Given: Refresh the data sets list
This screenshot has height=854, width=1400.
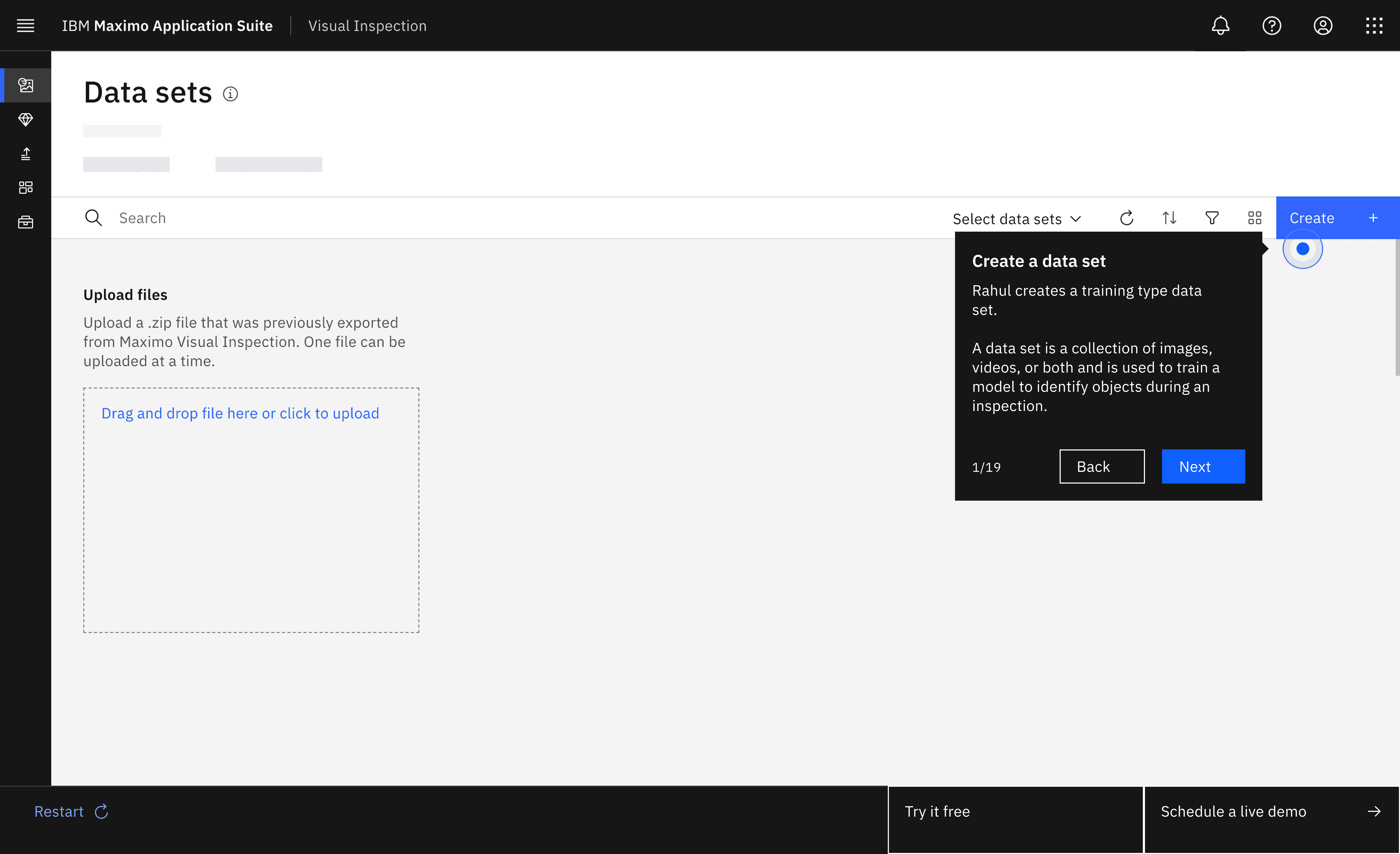Looking at the screenshot, I should tap(1127, 218).
